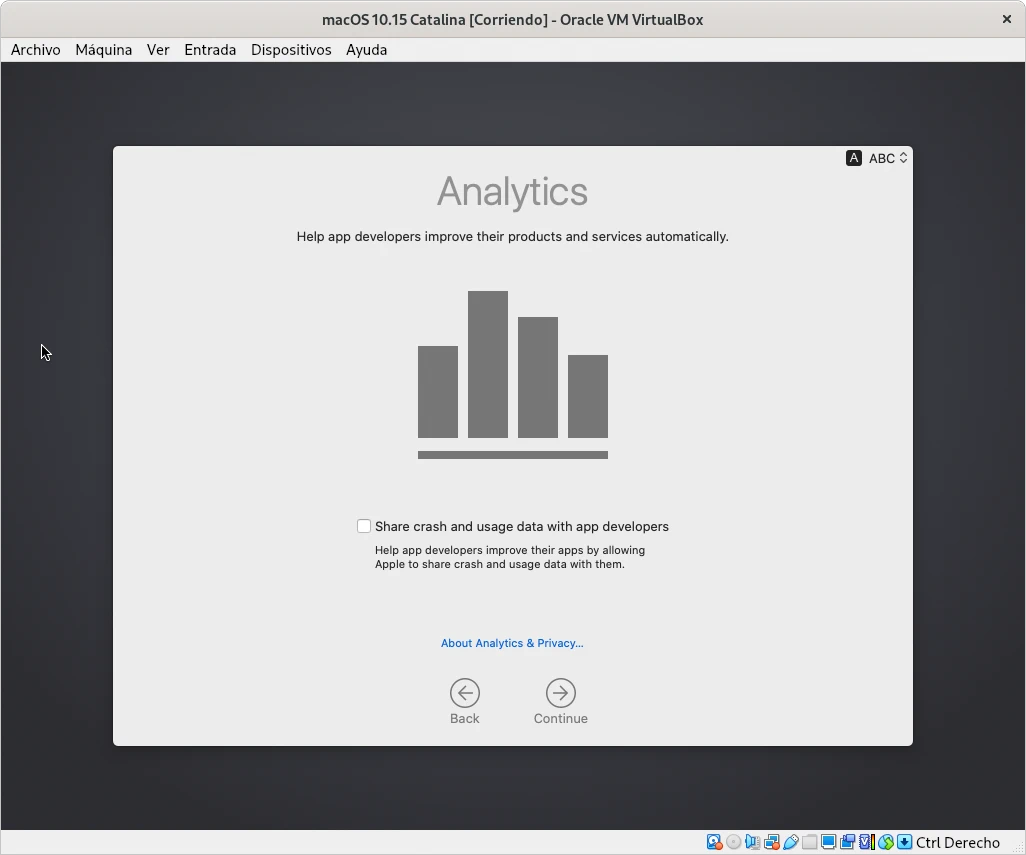The image size is (1026, 855).
Task: Open the Máquina menu
Action: click(104, 49)
